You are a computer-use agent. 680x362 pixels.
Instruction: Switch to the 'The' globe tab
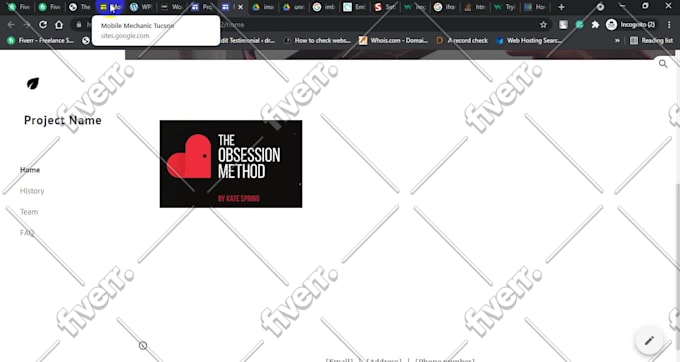tap(80, 7)
